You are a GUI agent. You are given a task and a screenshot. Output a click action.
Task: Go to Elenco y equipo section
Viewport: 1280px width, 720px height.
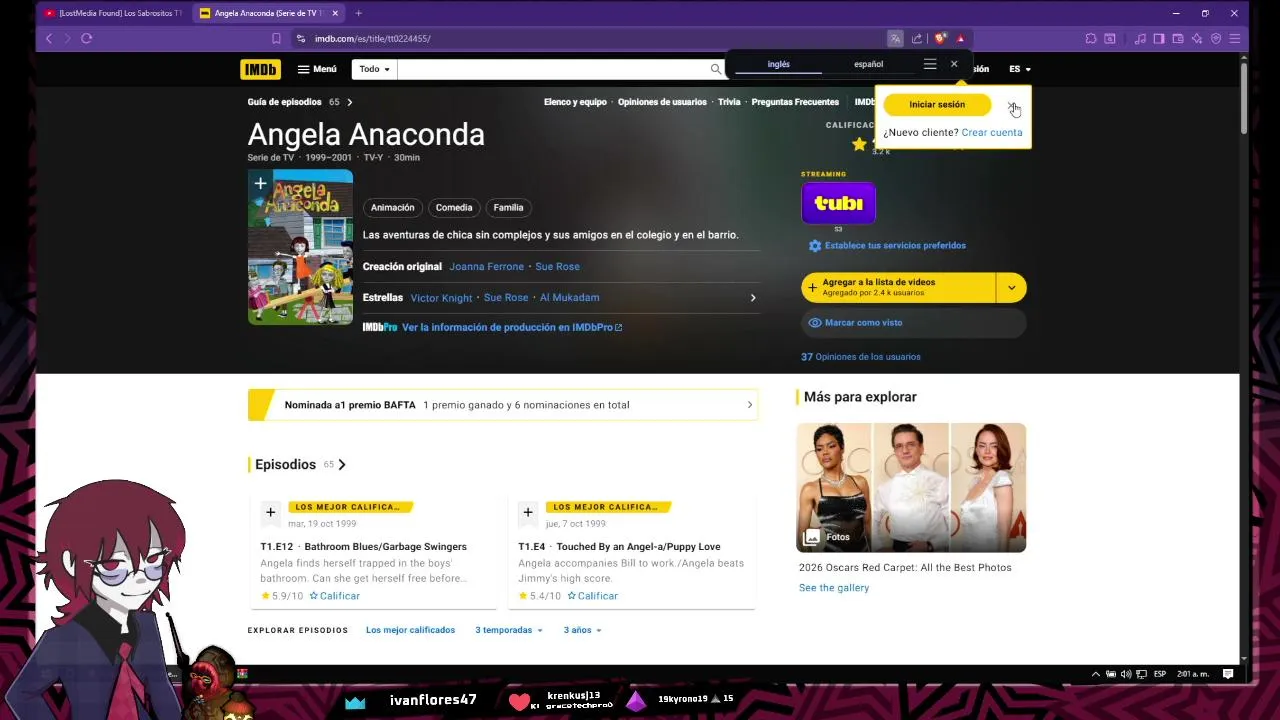point(575,102)
